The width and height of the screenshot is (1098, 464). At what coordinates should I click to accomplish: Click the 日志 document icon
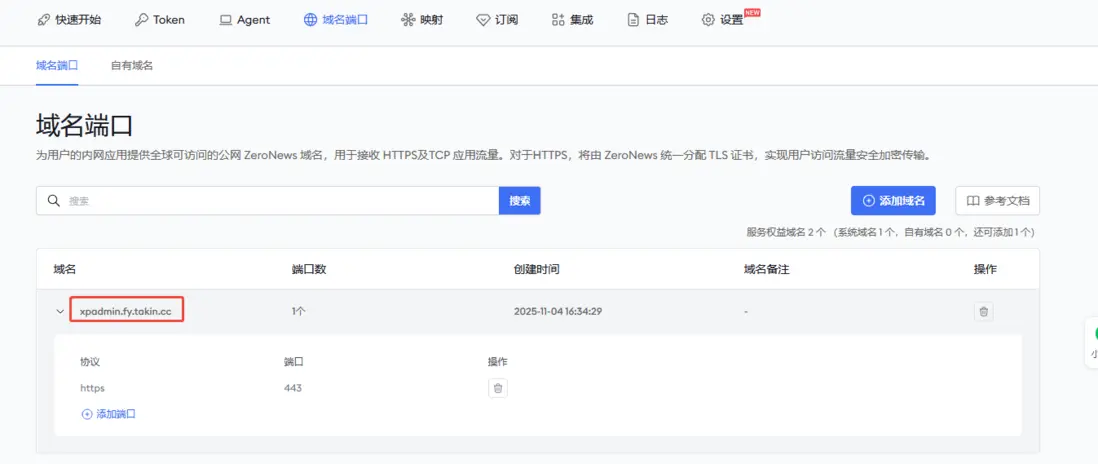pos(633,20)
